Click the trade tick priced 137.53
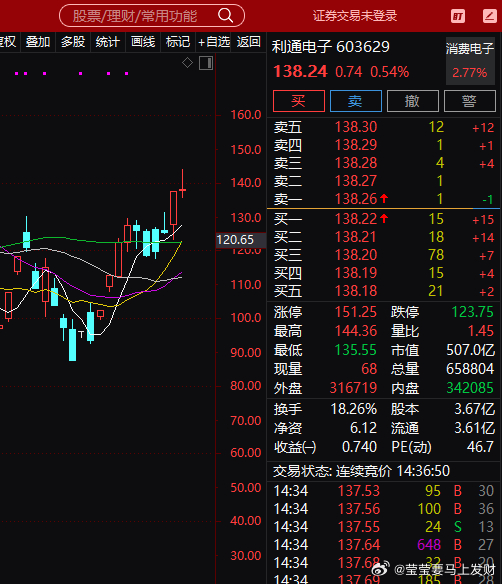The height and width of the screenshot is (584, 502). pyautogui.click(x=359, y=491)
